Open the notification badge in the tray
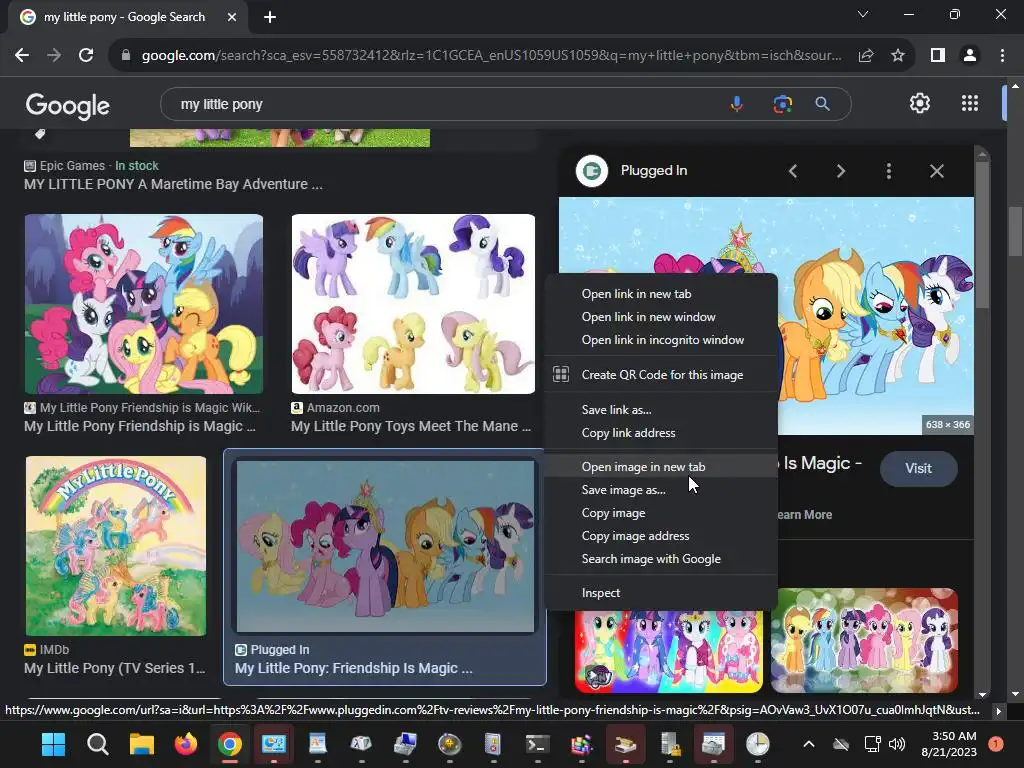 pos(996,744)
